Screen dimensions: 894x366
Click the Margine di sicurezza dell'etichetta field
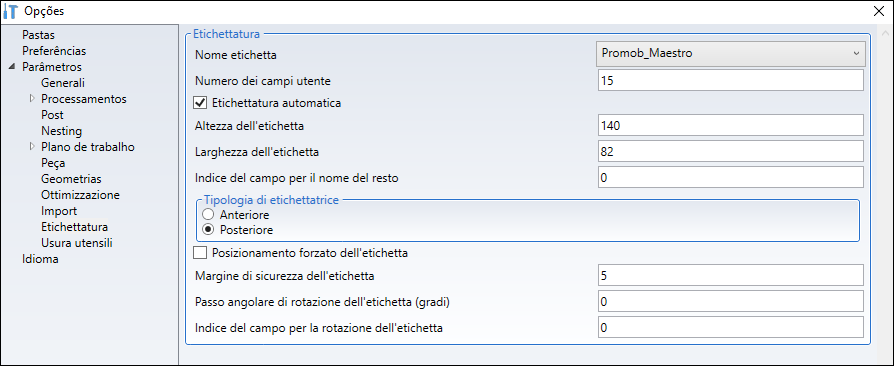click(731, 276)
